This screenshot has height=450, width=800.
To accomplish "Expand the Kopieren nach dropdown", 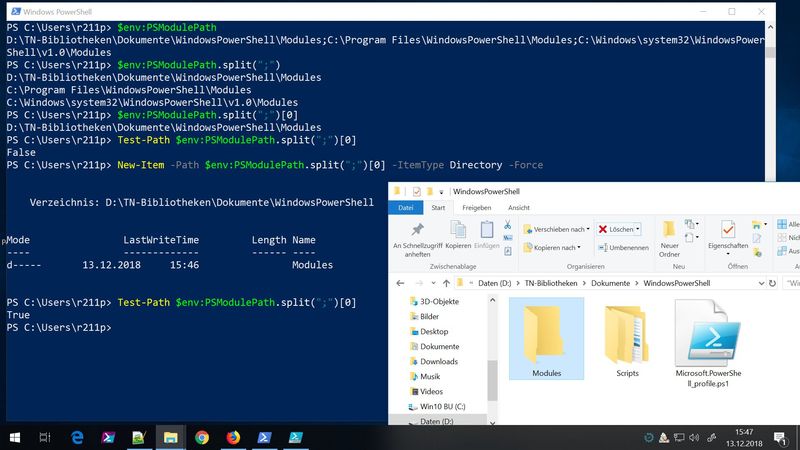I will point(577,247).
